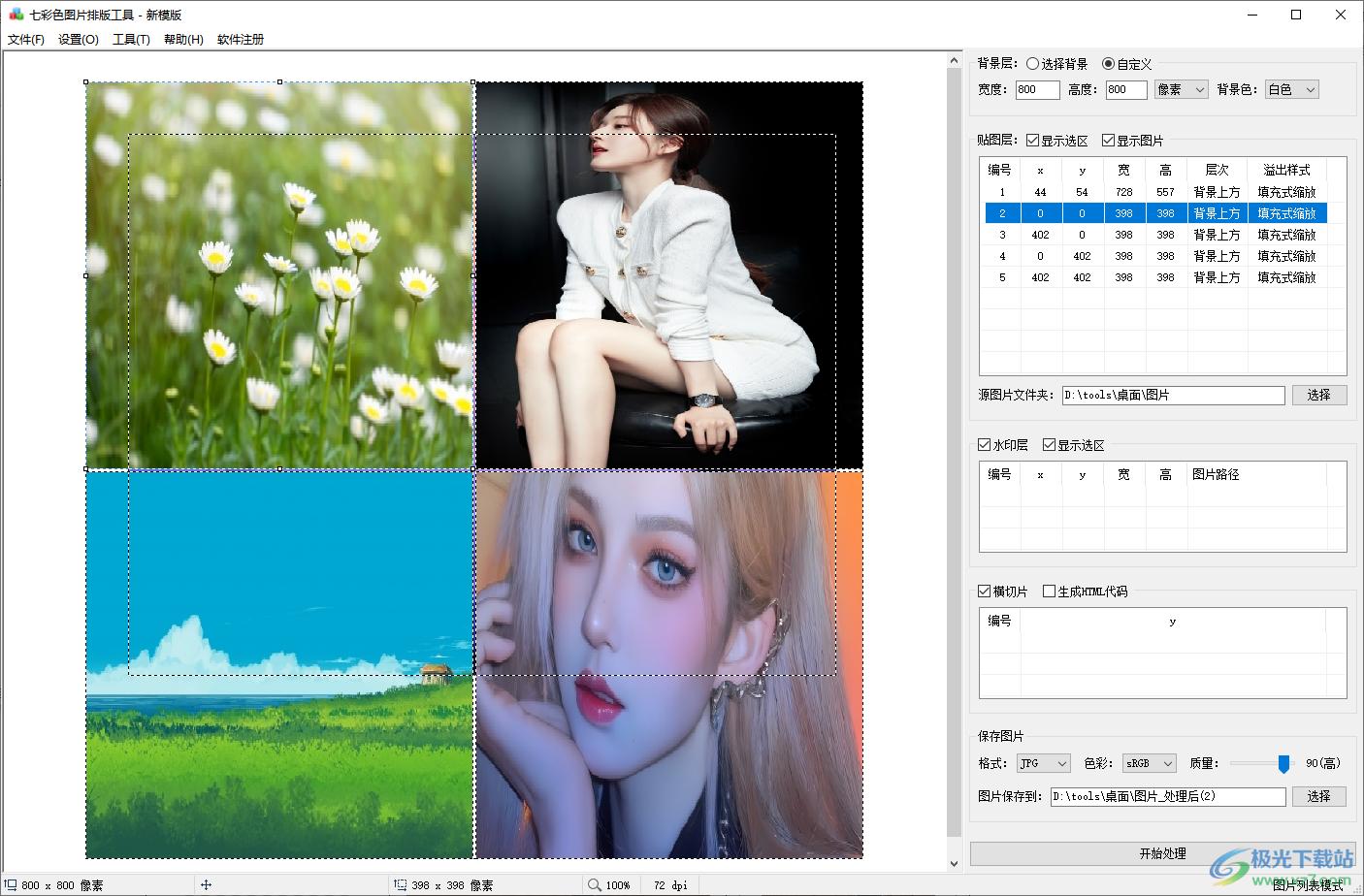Click the canvas size icon in status bar
This screenshot has width=1364, height=896.
pyautogui.click(x=11, y=884)
